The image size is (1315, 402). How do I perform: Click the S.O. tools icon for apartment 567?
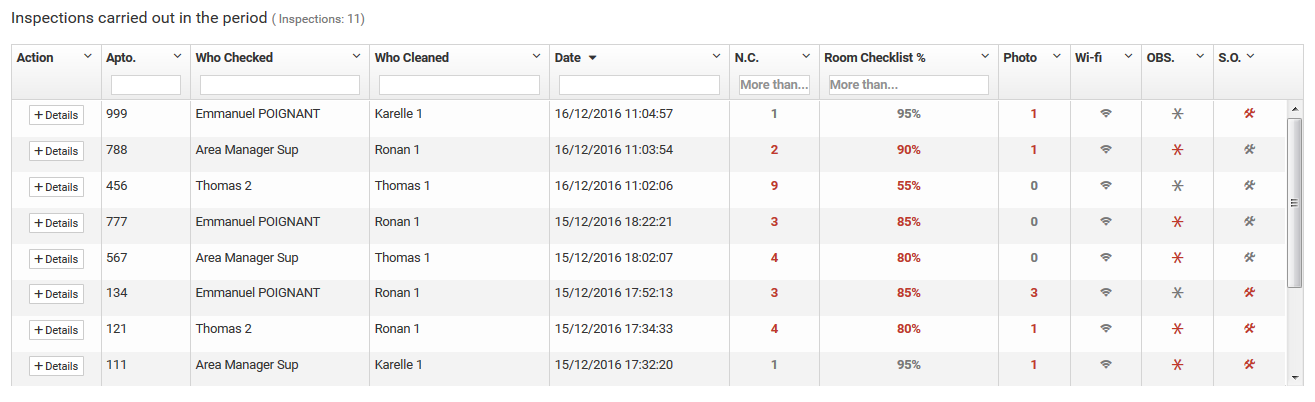(x=1249, y=258)
